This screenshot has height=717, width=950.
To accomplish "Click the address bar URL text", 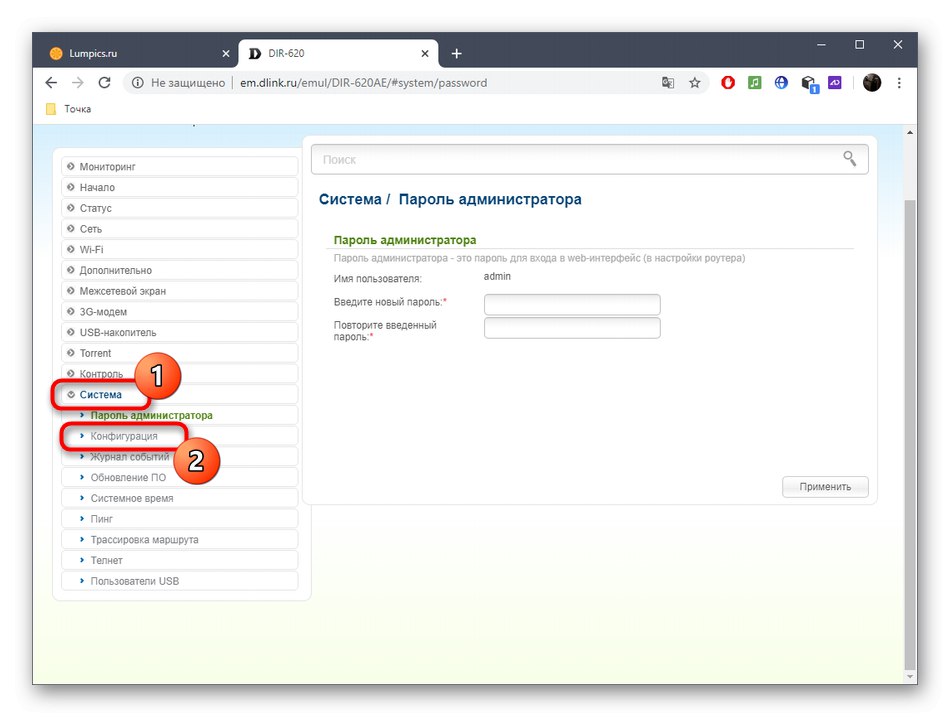I will click(x=364, y=82).
